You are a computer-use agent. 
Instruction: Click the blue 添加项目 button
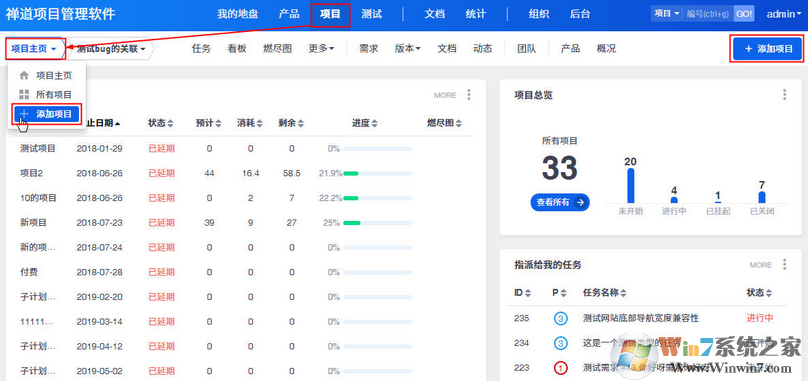coord(768,48)
